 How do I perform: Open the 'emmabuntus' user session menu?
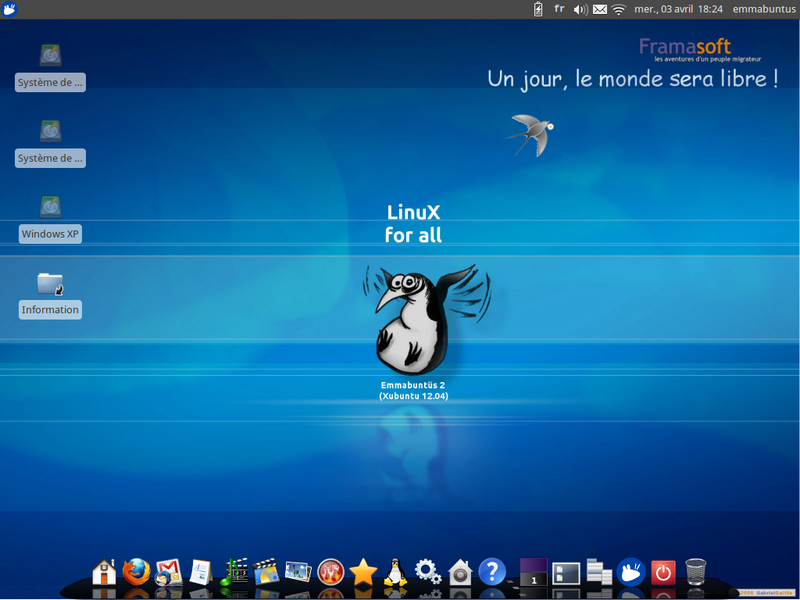764,9
